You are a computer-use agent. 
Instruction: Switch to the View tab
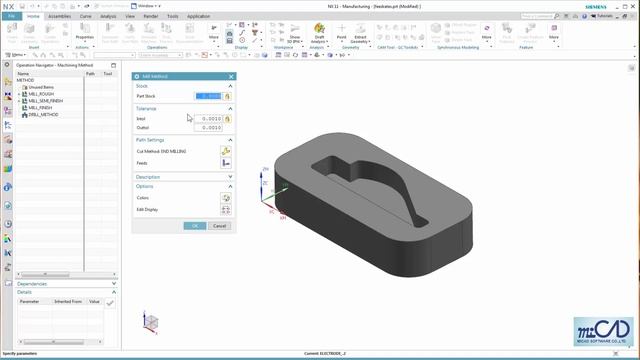click(x=130, y=16)
